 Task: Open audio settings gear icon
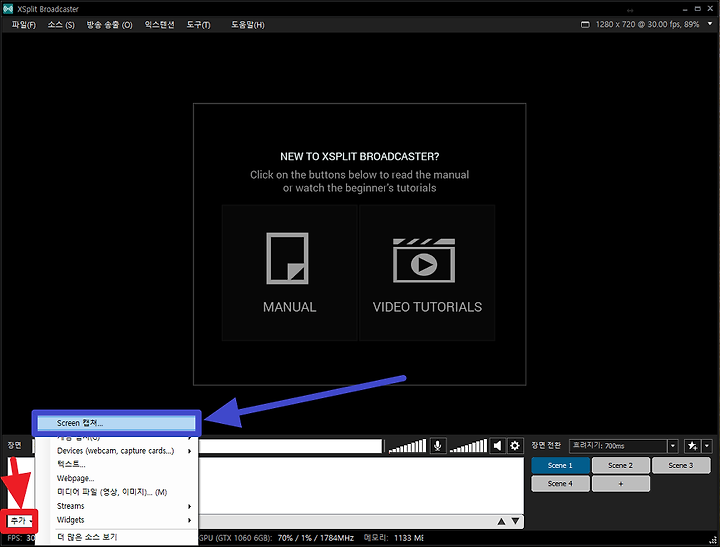515,445
